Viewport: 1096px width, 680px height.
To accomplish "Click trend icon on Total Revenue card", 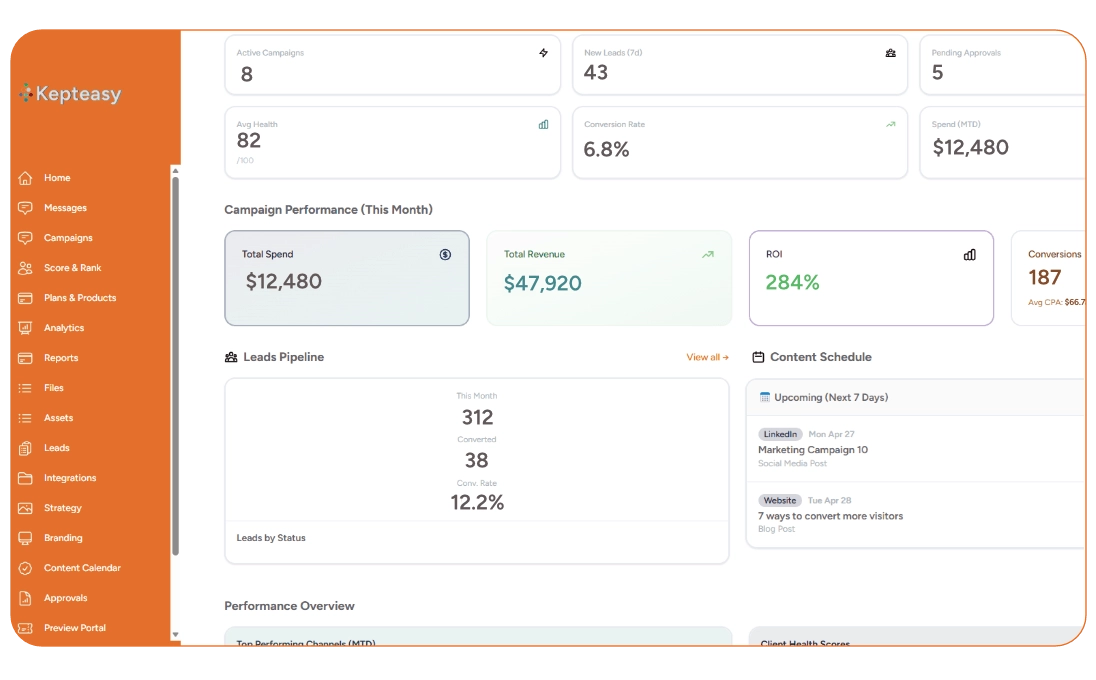I will pyautogui.click(x=708, y=255).
